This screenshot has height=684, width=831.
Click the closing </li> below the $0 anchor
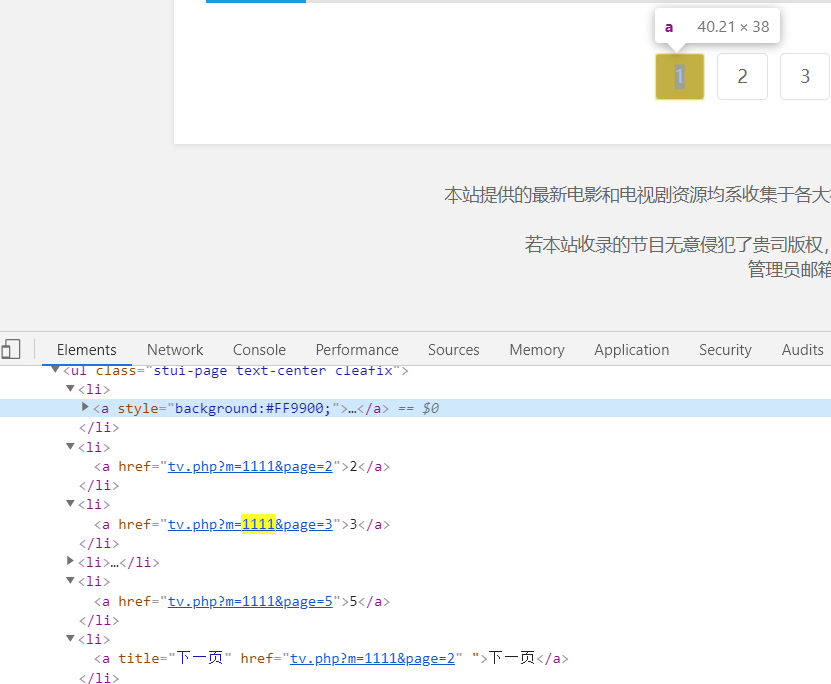[x=99, y=427]
